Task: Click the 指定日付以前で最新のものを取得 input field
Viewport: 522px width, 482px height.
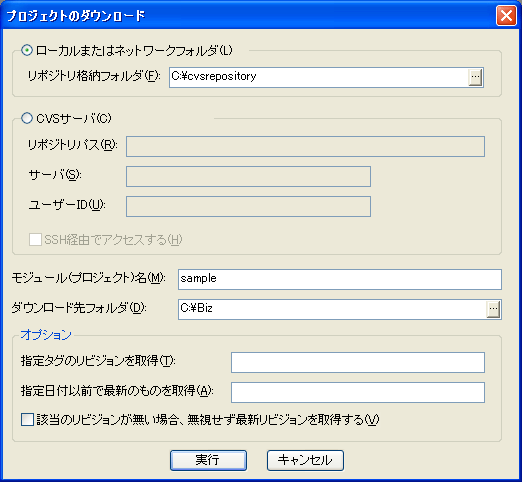Action: [x=358, y=392]
